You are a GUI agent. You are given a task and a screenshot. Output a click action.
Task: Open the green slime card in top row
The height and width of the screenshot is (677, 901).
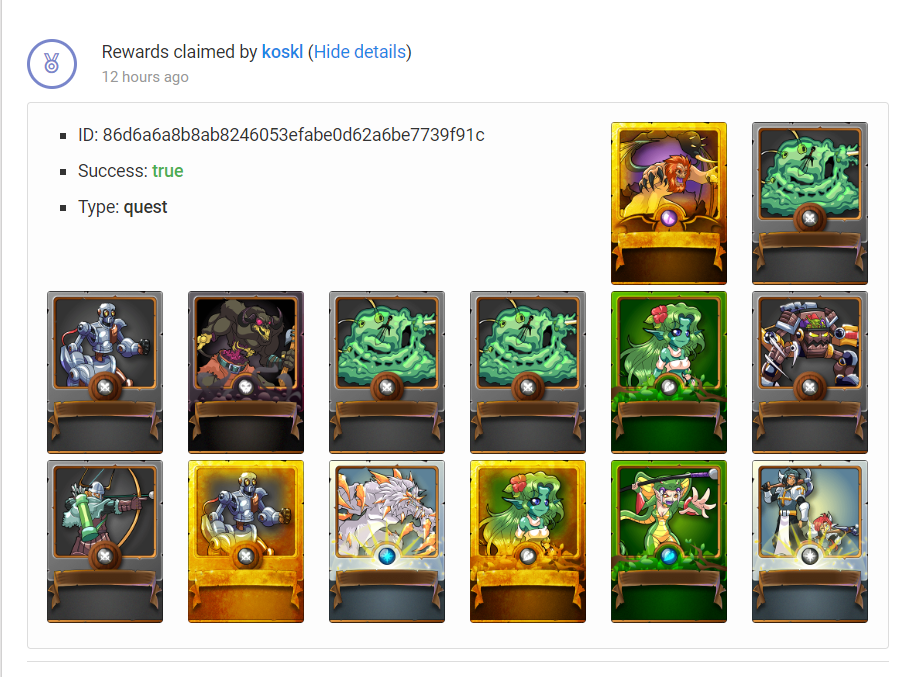pyautogui.click(x=810, y=203)
